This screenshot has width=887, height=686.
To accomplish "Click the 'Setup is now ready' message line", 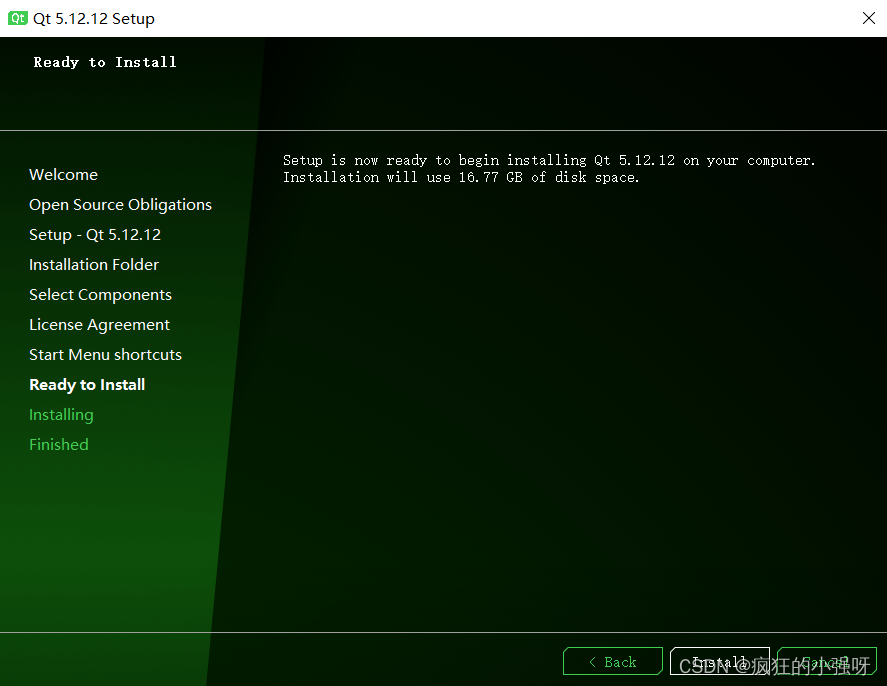I will click(x=549, y=161).
